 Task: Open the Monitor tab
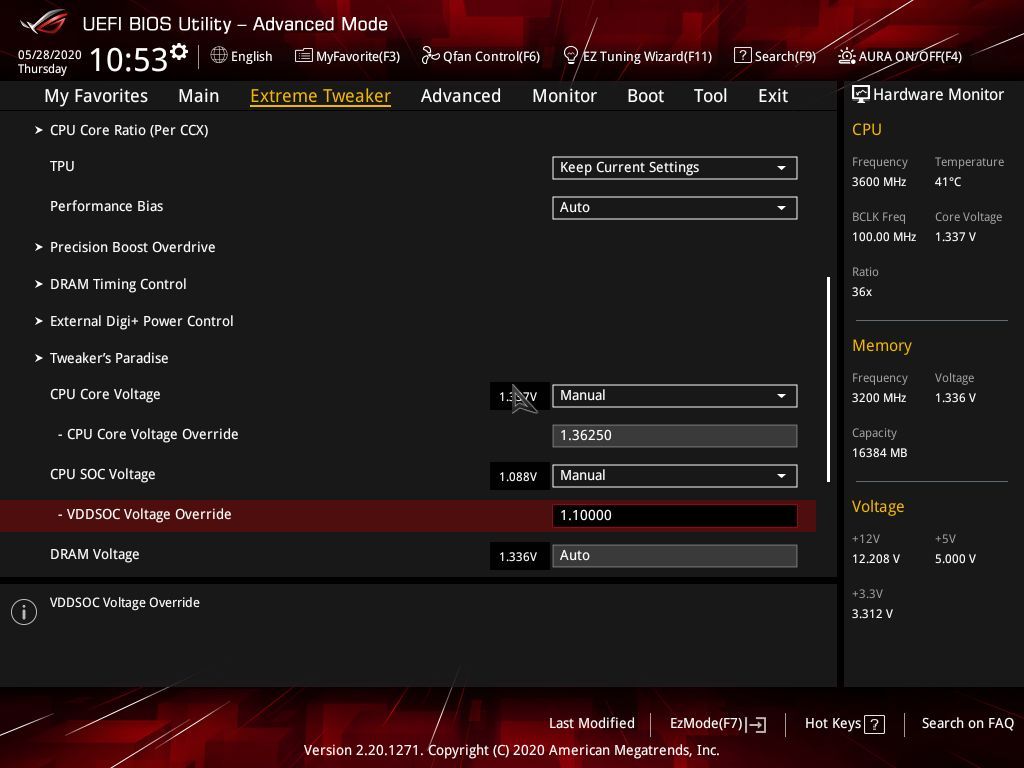pos(564,96)
